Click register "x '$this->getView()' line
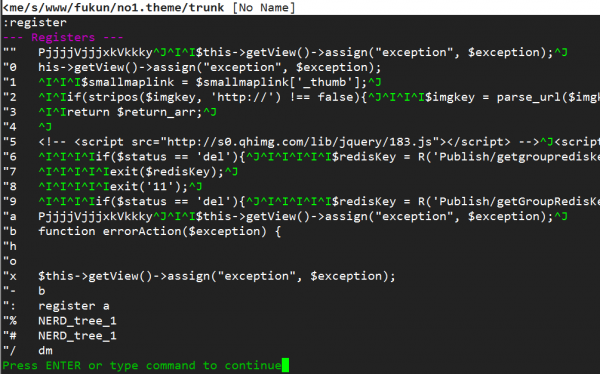The width and height of the screenshot is (600, 374). (217, 276)
